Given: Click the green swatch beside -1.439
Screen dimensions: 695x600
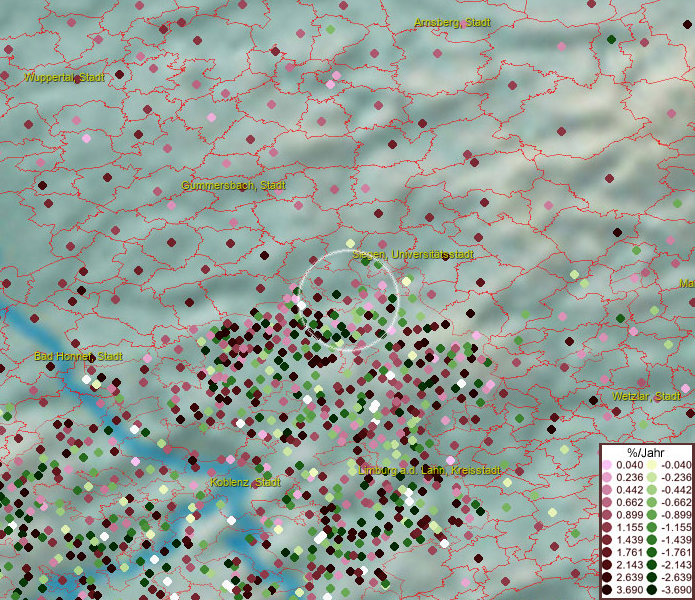Looking at the screenshot, I should point(652,540).
